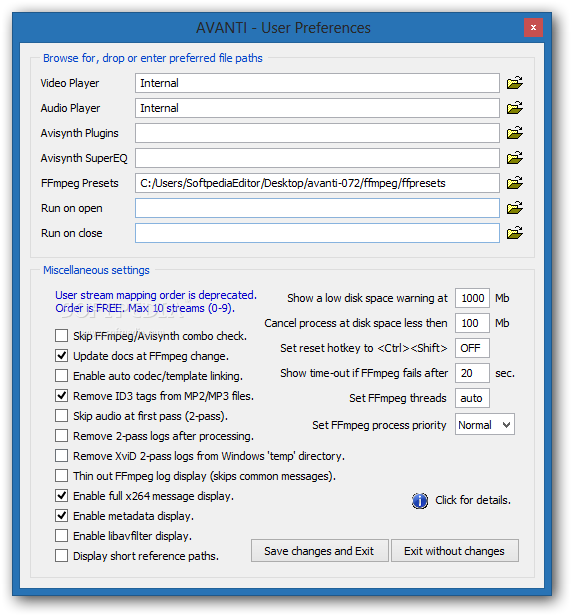Enable Skip FFmpeg/Avisynth combo check
572x616 pixels.
point(61,336)
